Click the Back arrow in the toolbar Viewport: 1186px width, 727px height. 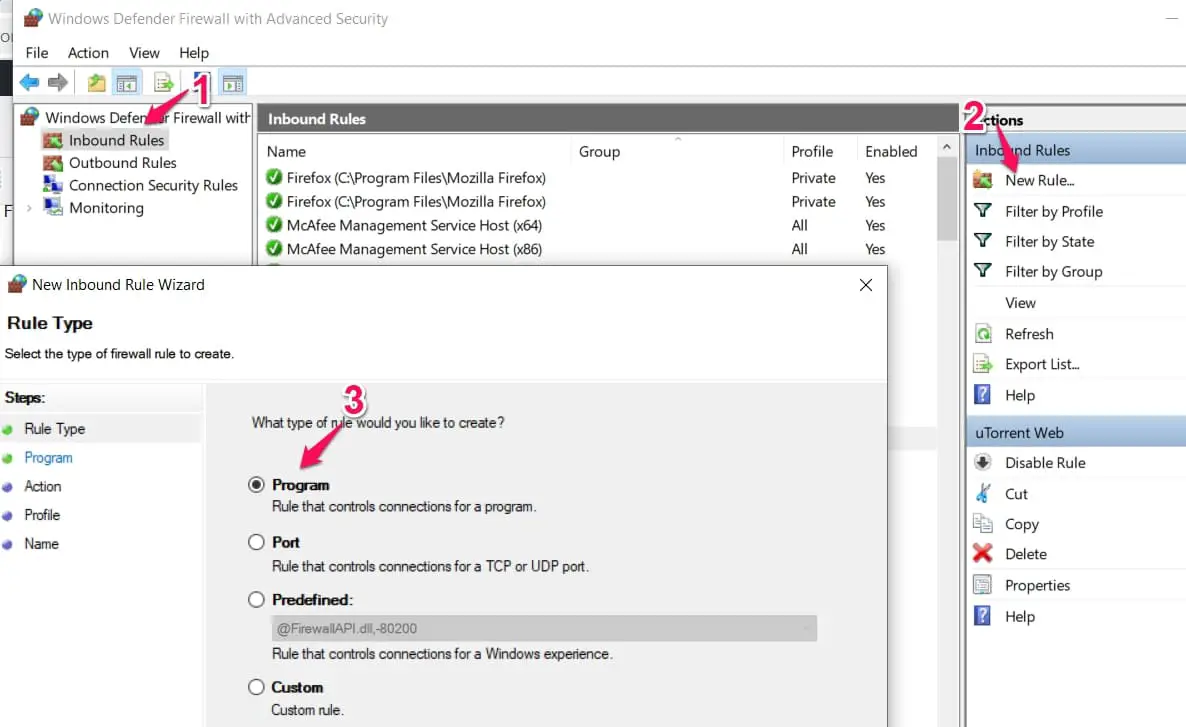pyautogui.click(x=29, y=82)
